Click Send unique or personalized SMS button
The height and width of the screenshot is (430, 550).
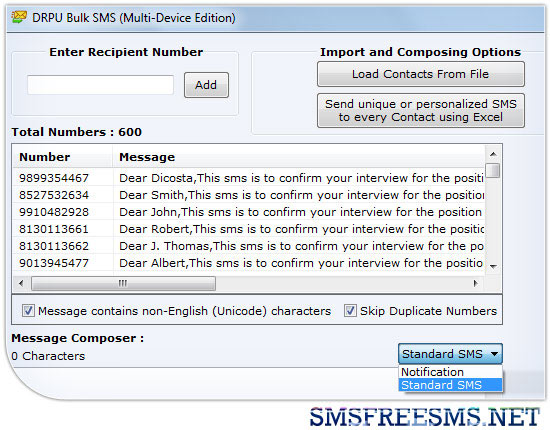coord(421,110)
